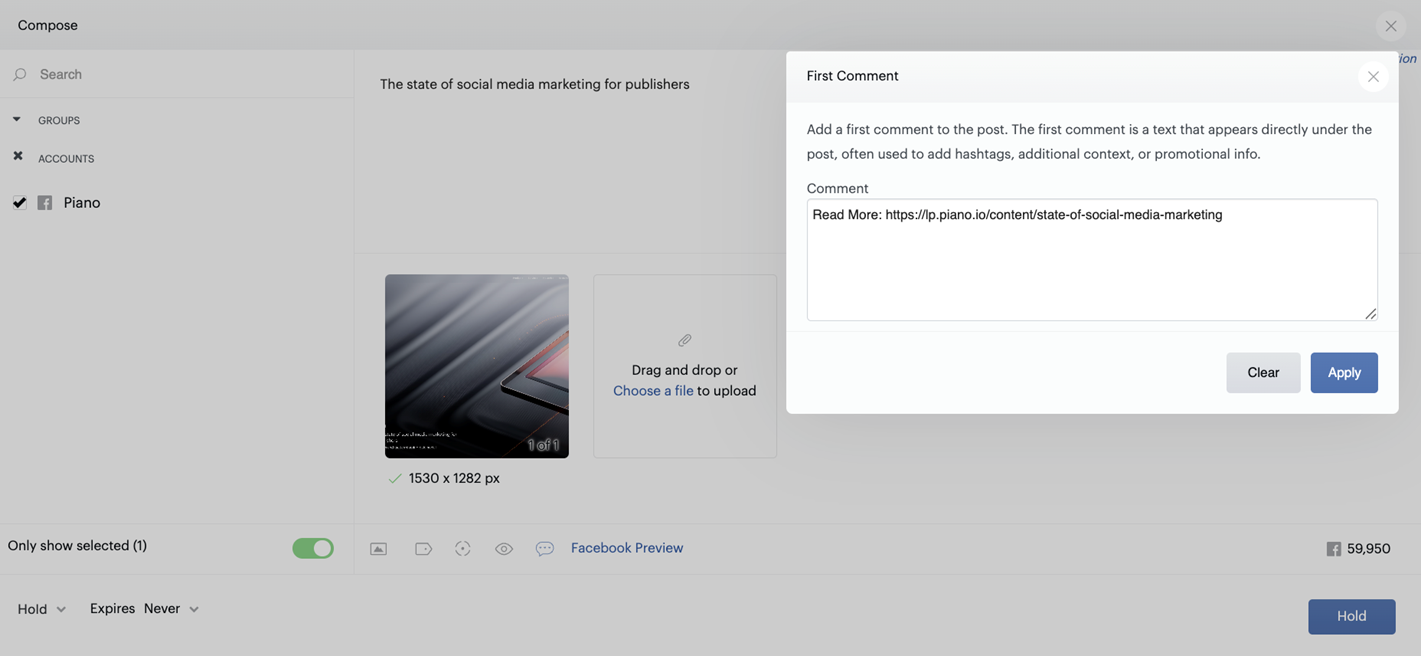This screenshot has width=1421, height=656.
Task: Click the Facebook icon beside Piano account
Action: (45, 203)
